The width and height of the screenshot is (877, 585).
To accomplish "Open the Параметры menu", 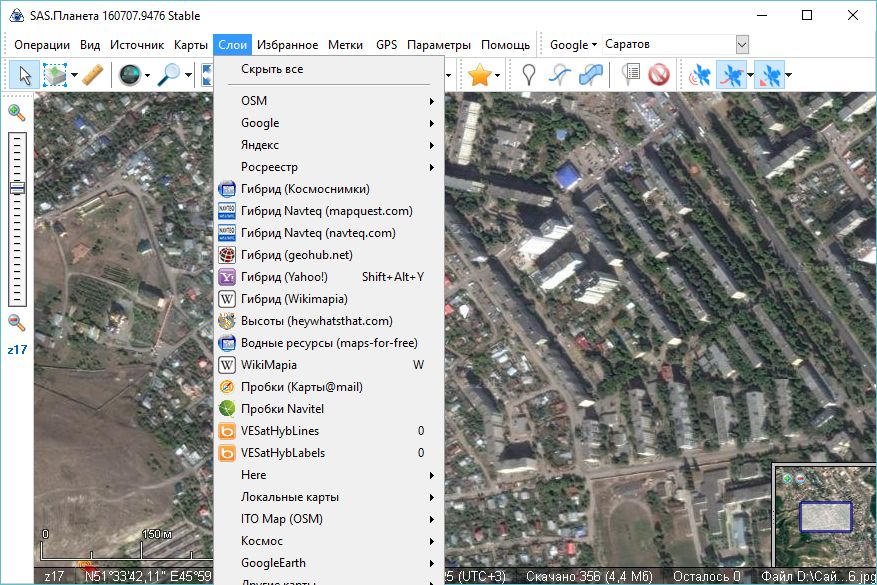I will [x=438, y=45].
